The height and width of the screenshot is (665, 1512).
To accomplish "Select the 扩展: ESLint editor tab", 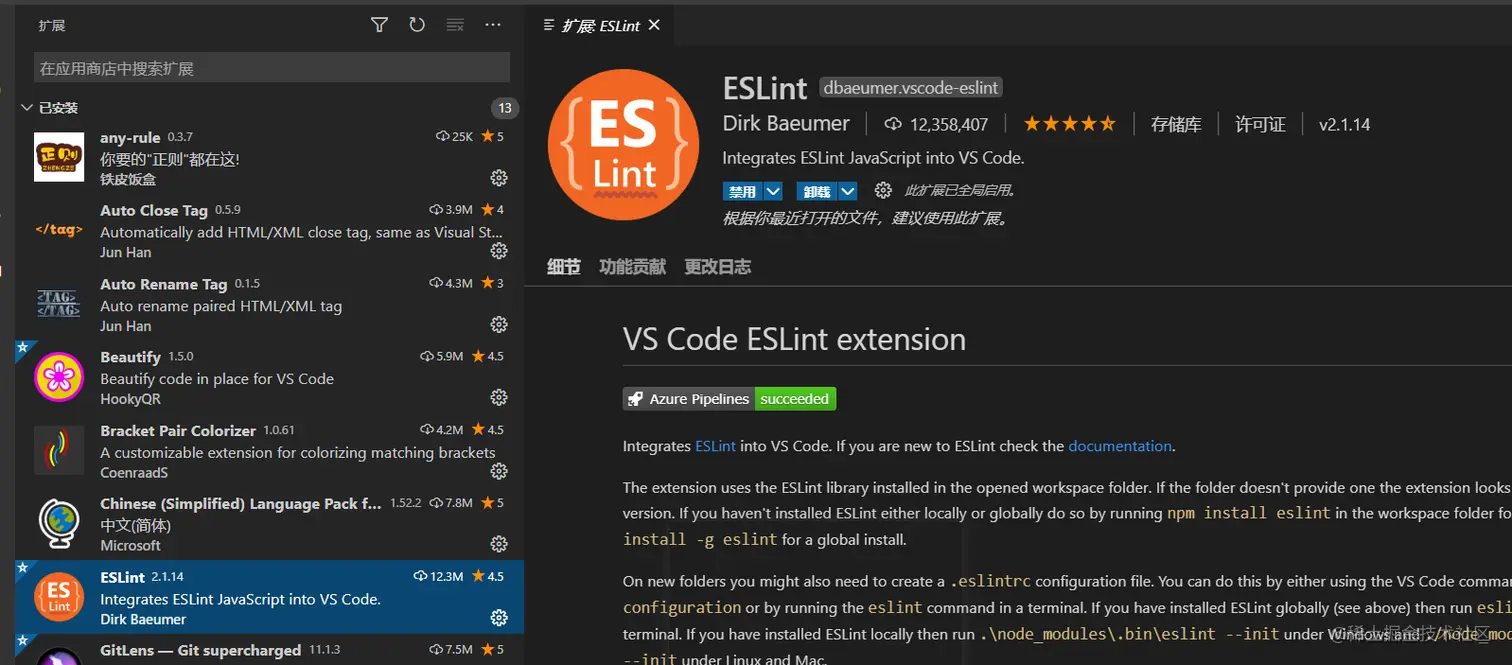I will 599,26.
